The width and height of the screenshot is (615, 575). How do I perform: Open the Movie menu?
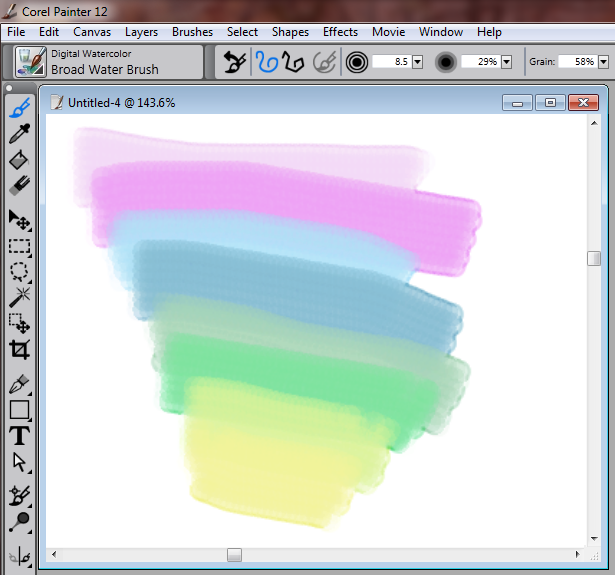click(388, 32)
